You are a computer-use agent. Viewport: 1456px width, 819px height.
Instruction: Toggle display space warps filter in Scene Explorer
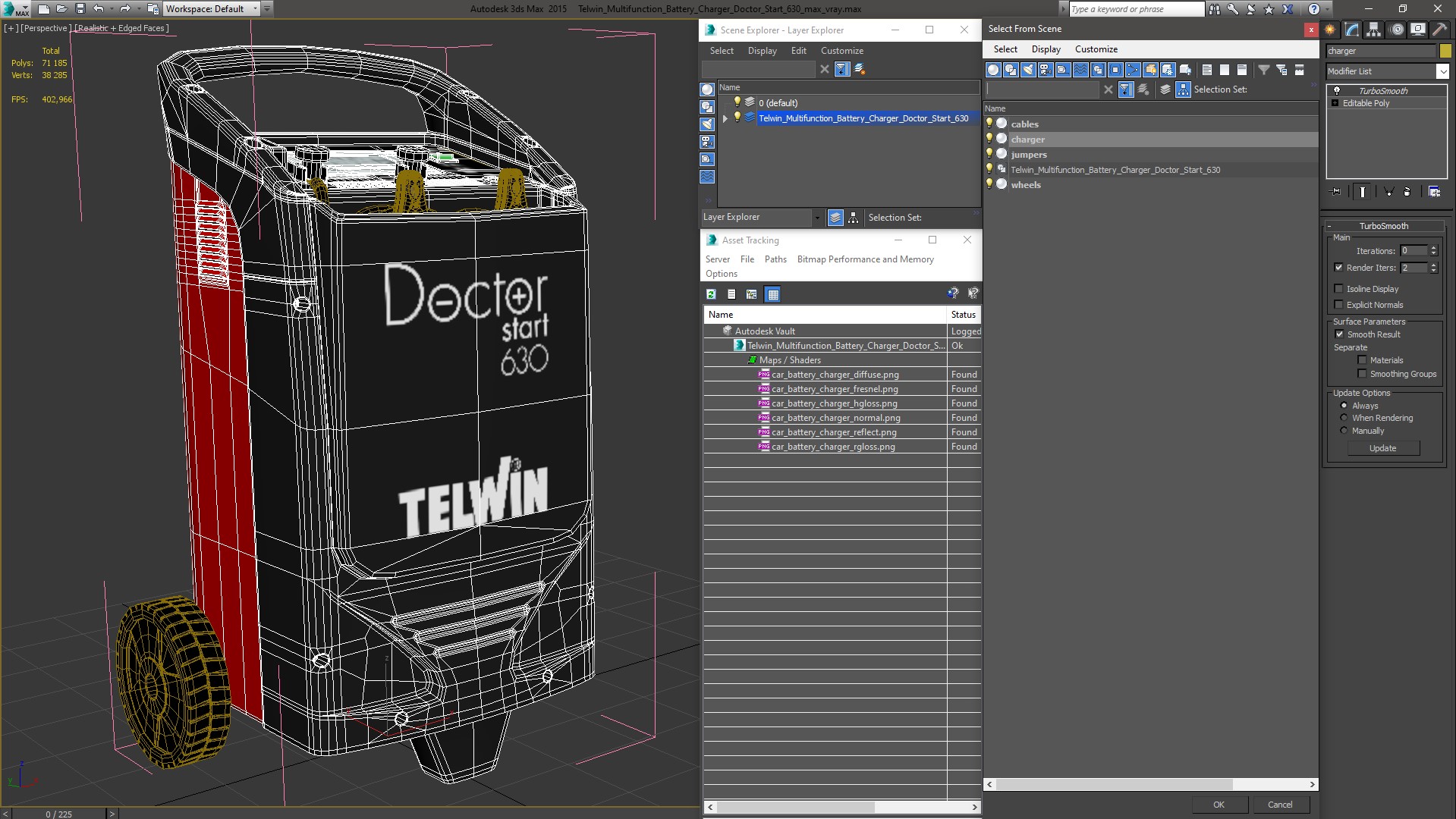[x=707, y=177]
